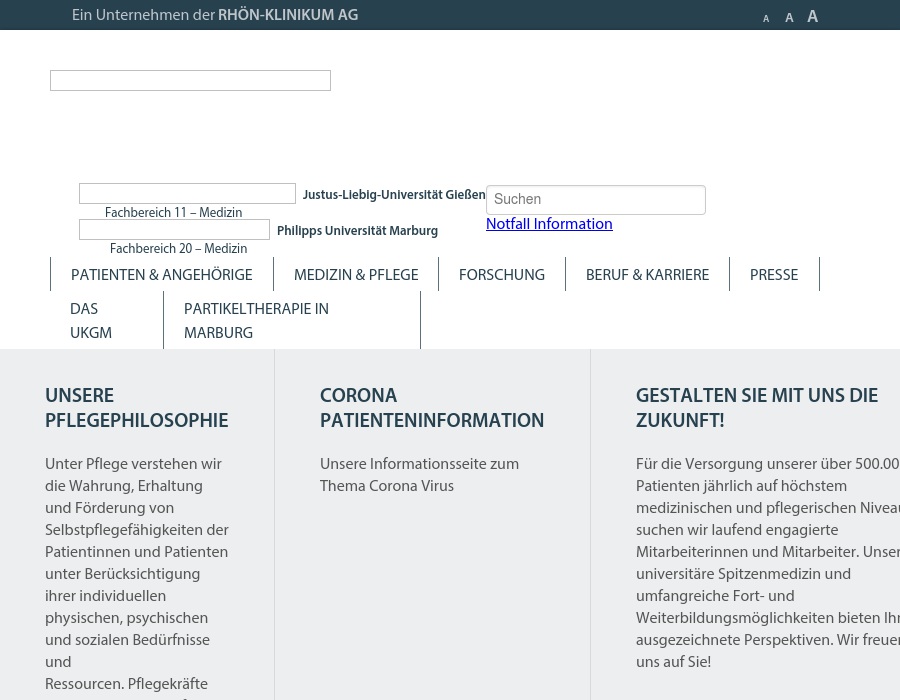The image size is (900, 700).
Task: Navigate to Partikeltherapie in Marburg
Action: coord(256,321)
